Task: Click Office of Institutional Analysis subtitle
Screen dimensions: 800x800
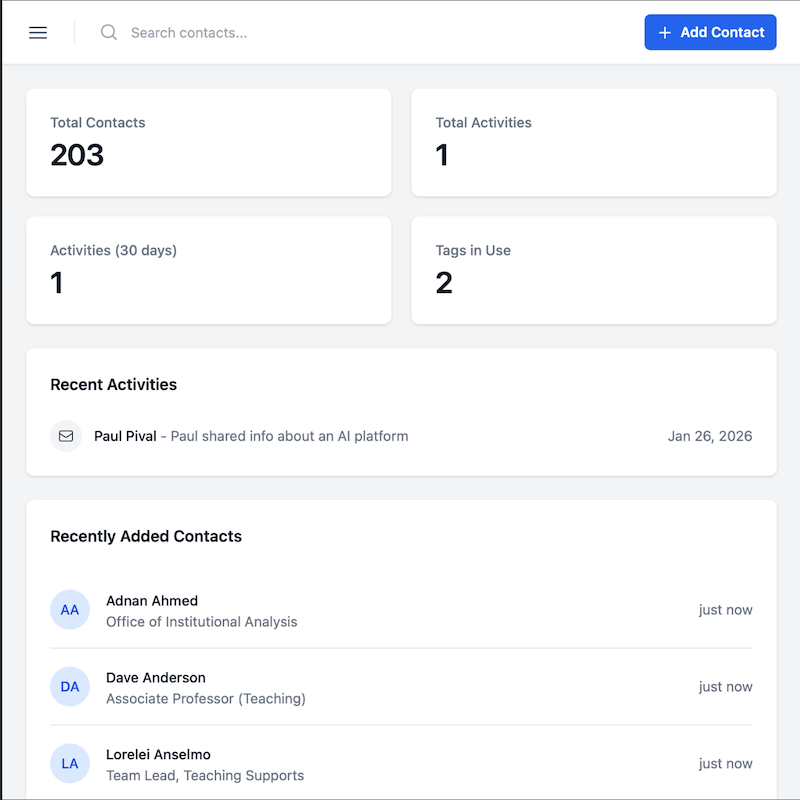Action: (x=202, y=622)
